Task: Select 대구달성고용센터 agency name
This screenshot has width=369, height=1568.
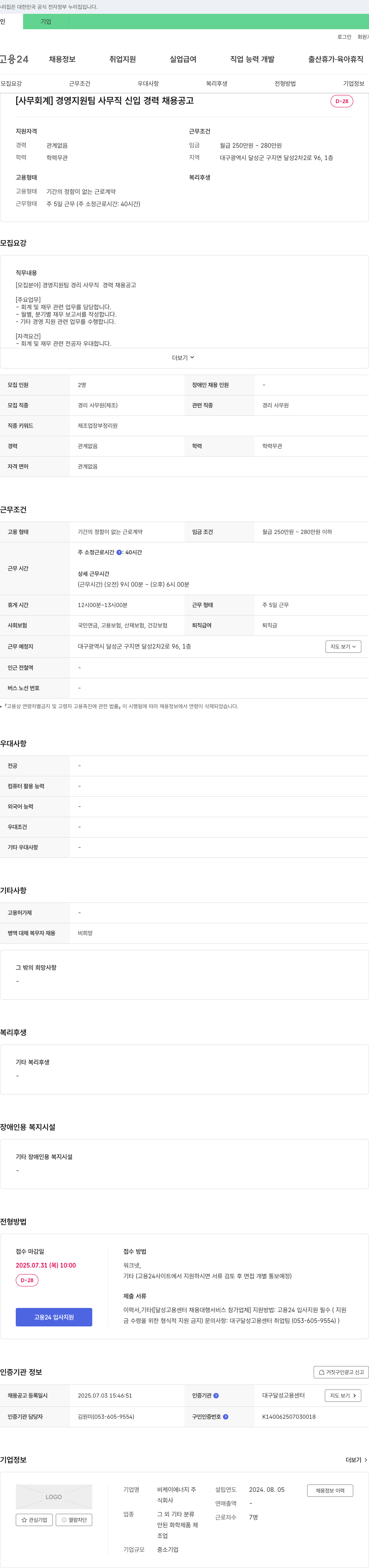Action: [283, 1395]
